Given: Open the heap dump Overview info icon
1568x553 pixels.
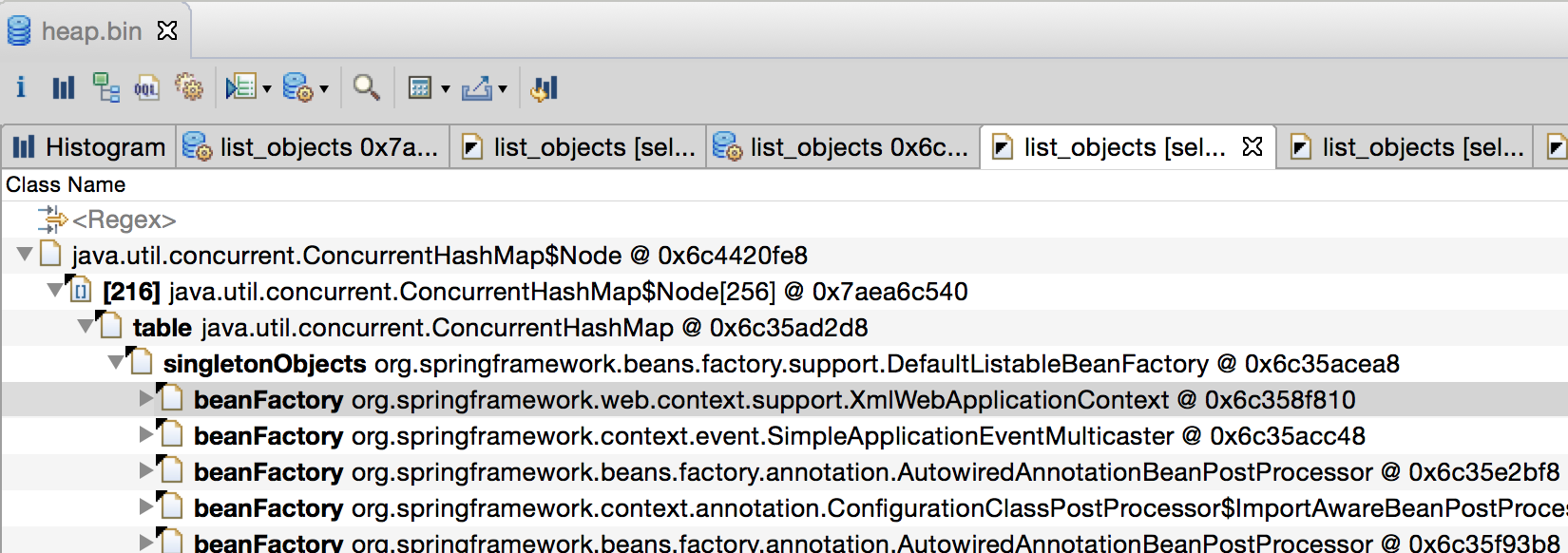Looking at the screenshot, I should click(21, 88).
